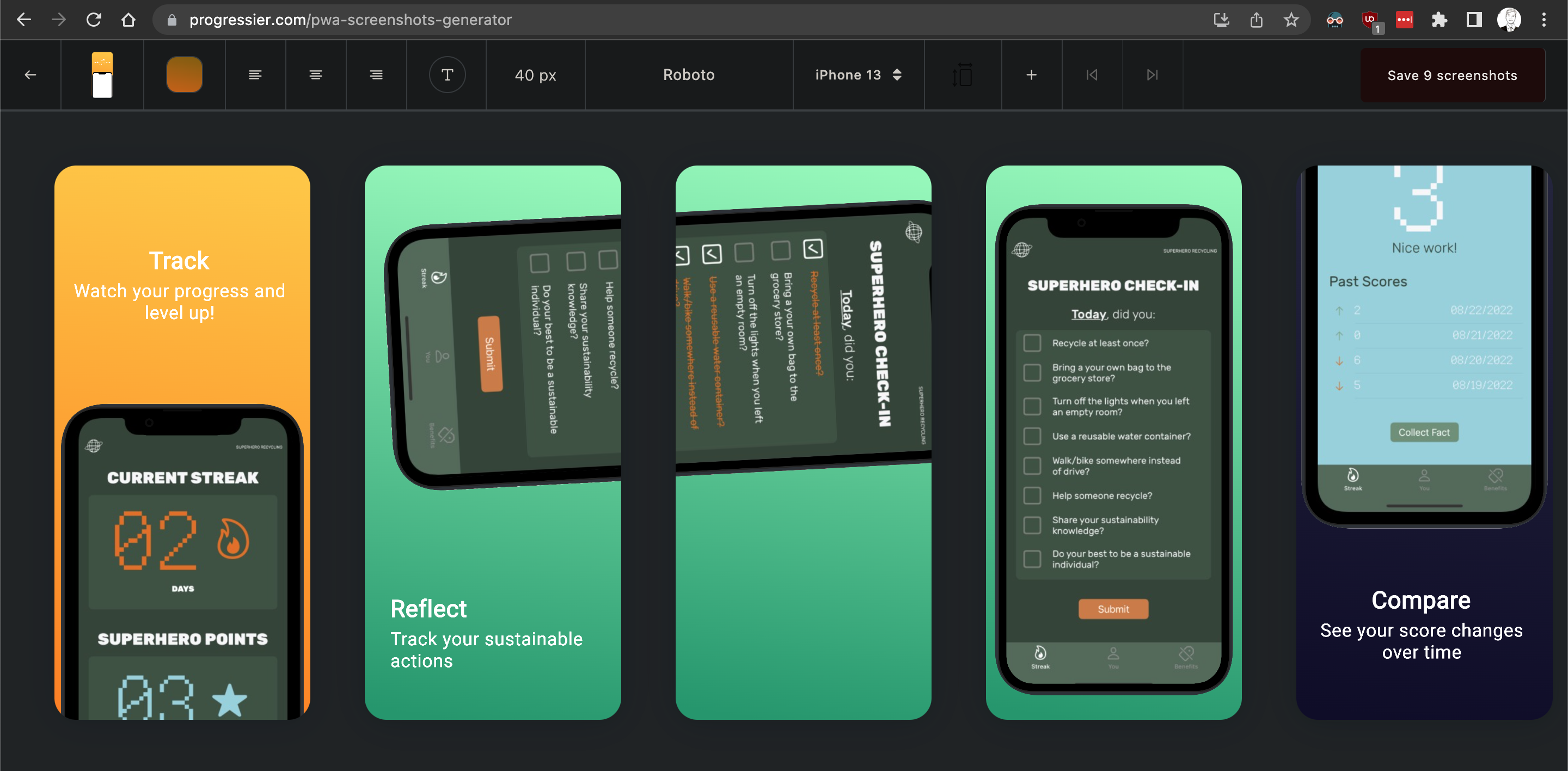1568x771 pixels.
Task: Click the frame resize icon in the toolbar
Action: tap(963, 75)
